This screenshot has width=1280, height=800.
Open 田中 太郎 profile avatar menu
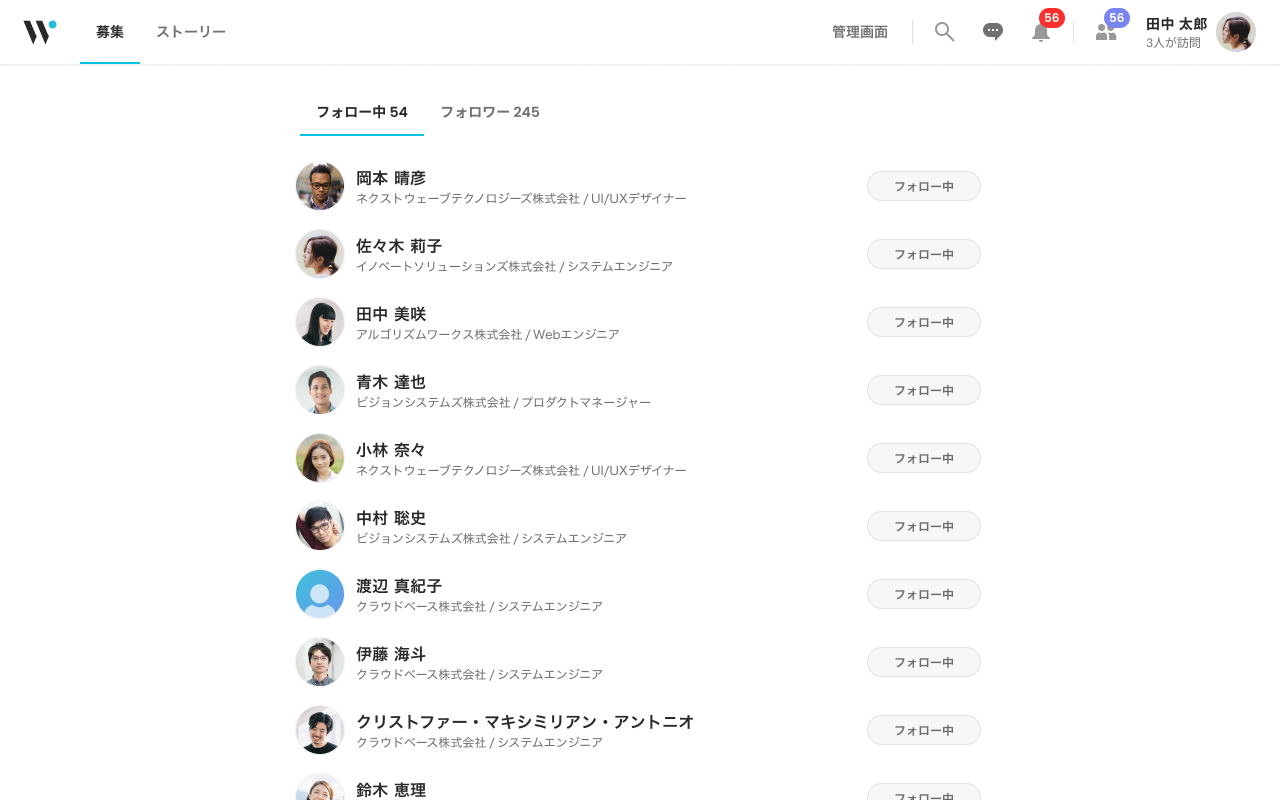tap(1236, 32)
